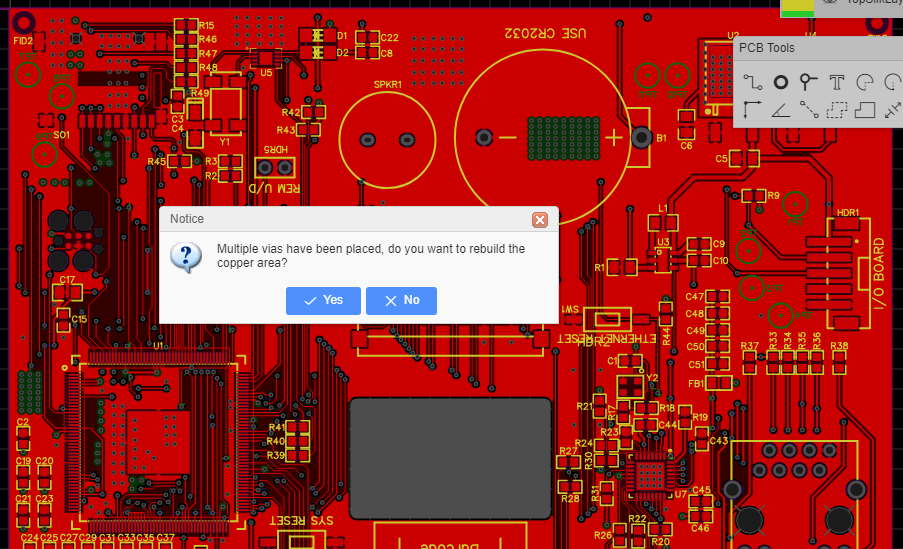Select the HDR1 header designator
The height and width of the screenshot is (549, 903).
pos(848,213)
